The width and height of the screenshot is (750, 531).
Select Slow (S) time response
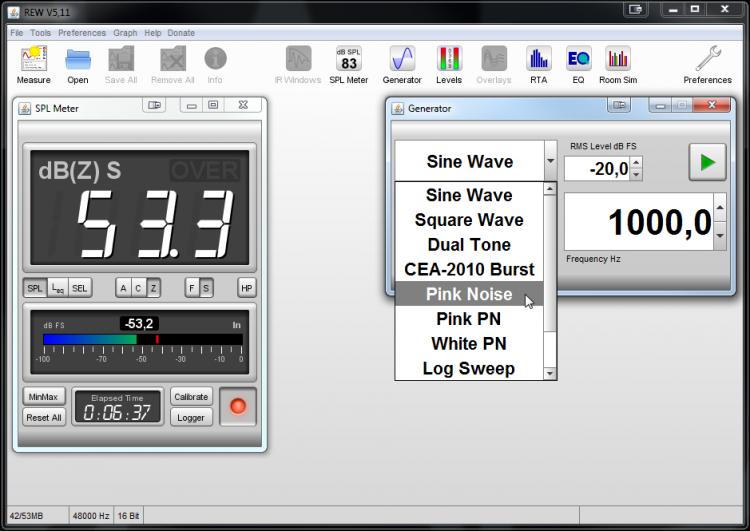(x=206, y=288)
